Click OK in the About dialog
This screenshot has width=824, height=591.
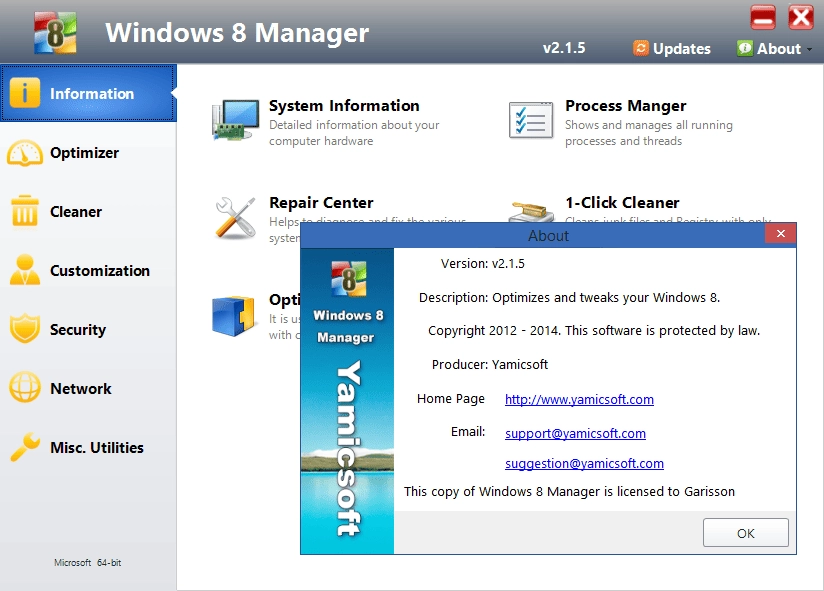coord(746,533)
